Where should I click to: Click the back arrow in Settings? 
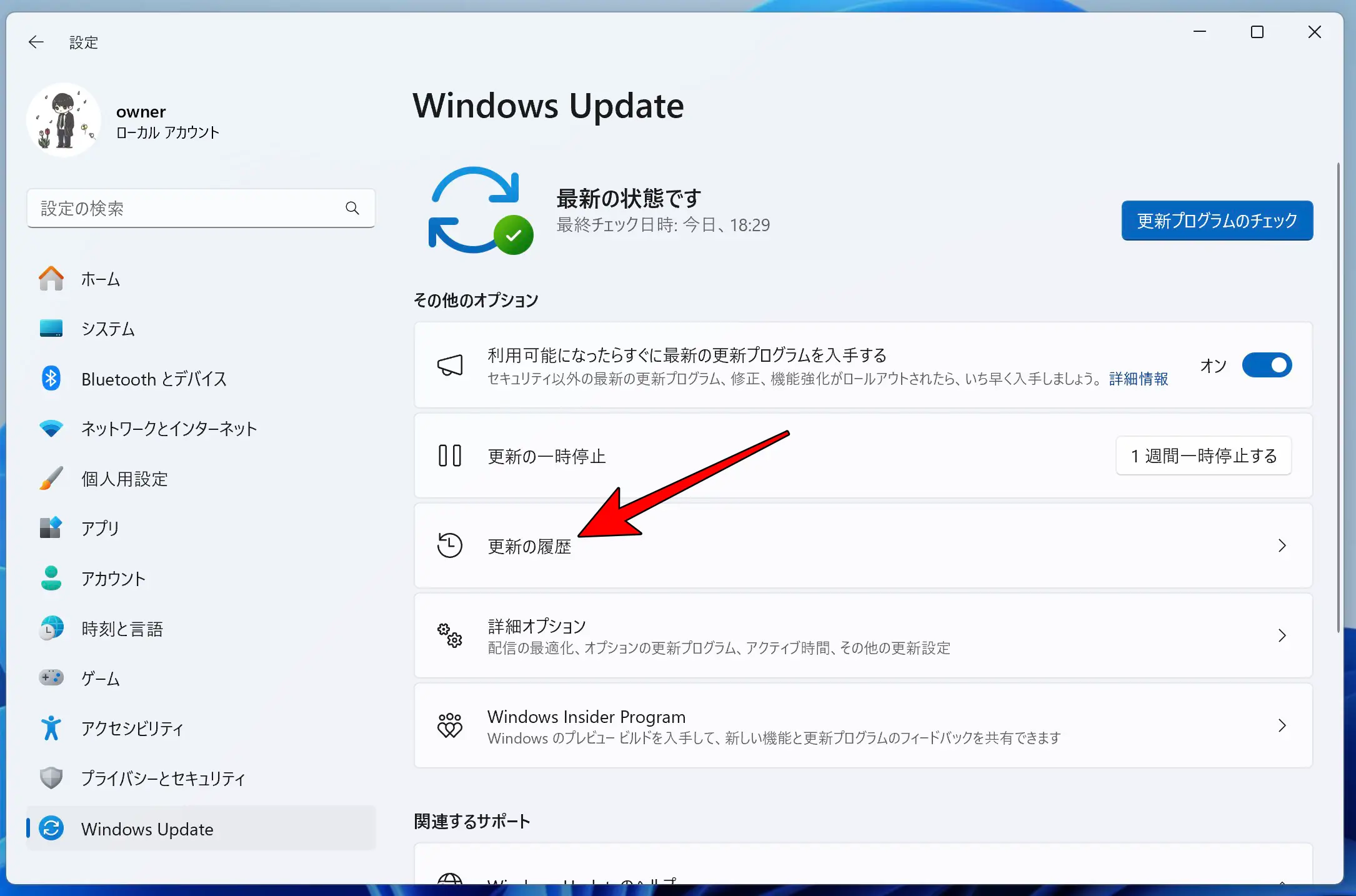point(36,42)
